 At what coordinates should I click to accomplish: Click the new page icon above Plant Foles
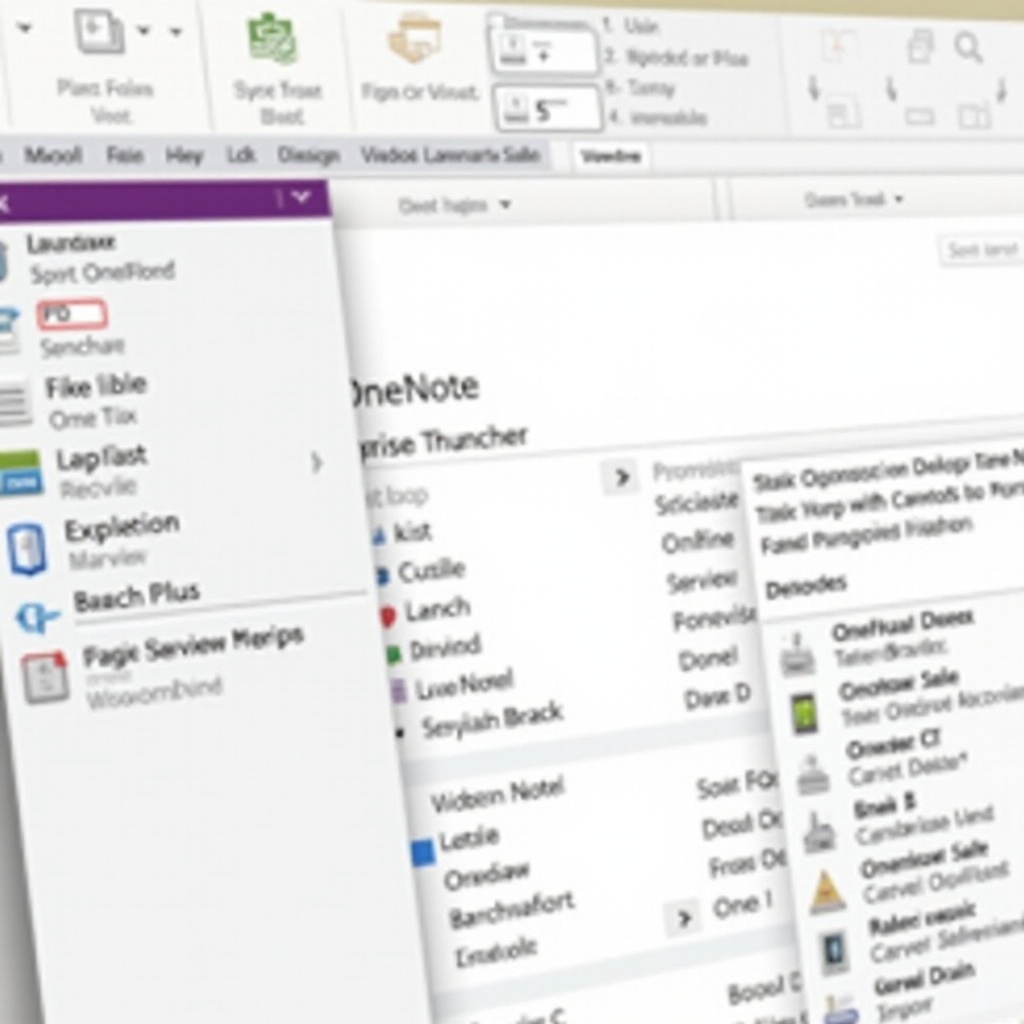tap(99, 32)
